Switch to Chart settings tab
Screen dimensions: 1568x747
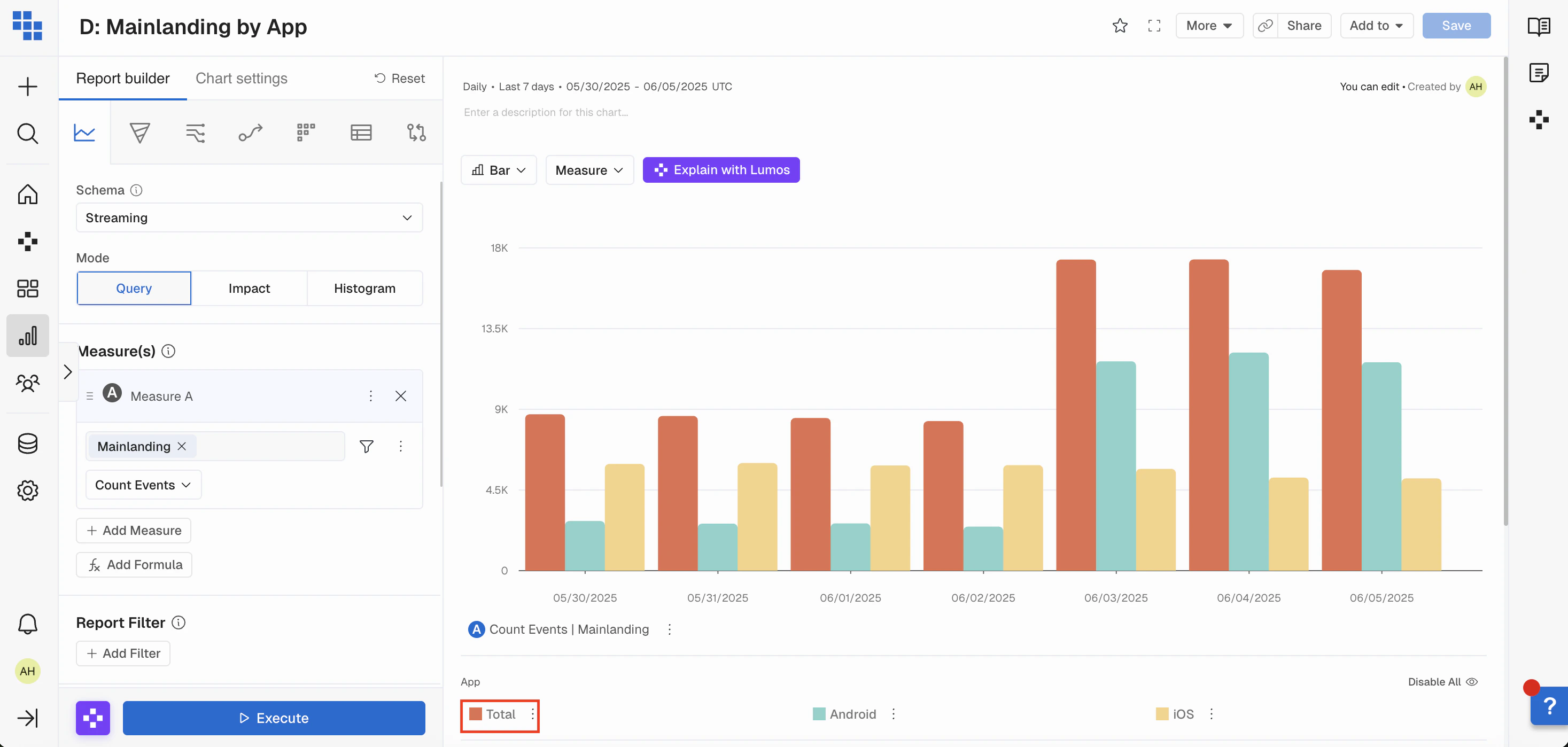[x=241, y=78]
